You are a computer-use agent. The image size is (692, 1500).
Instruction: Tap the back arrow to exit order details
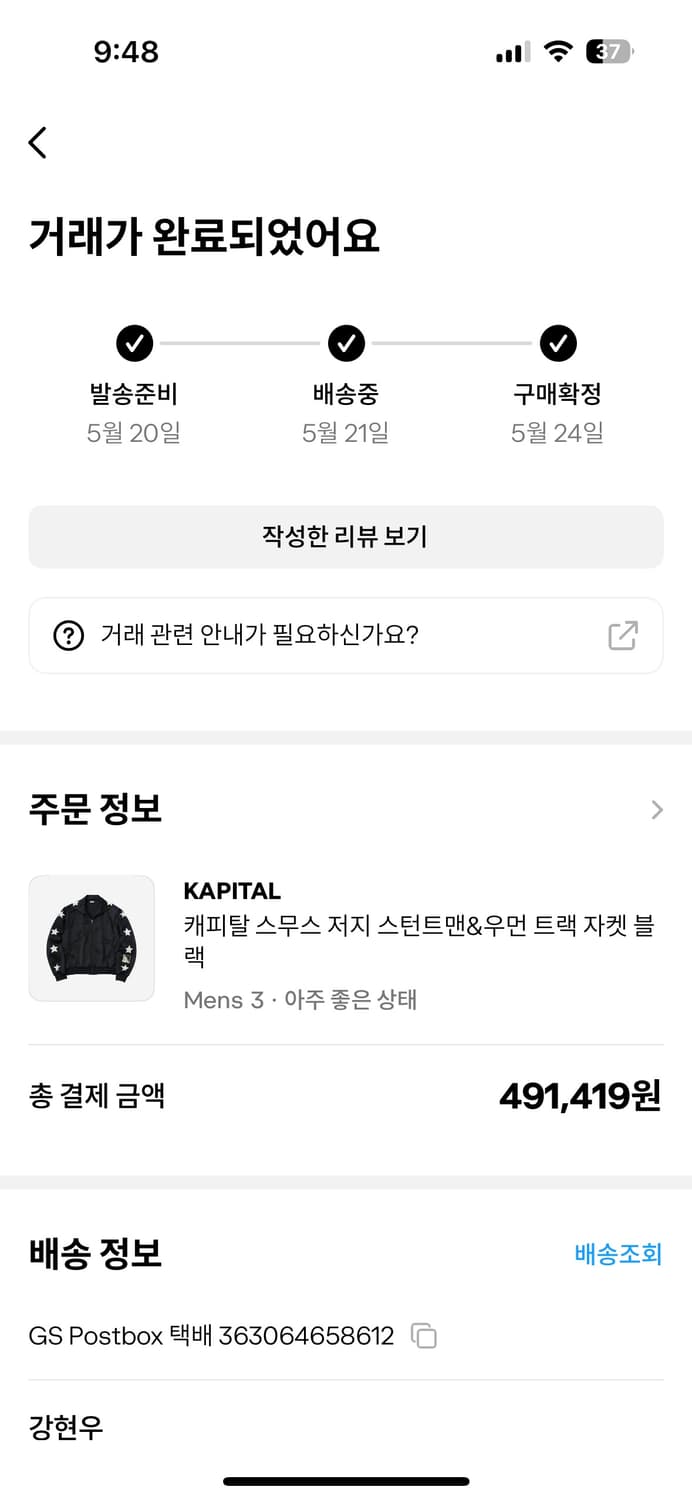(37, 142)
